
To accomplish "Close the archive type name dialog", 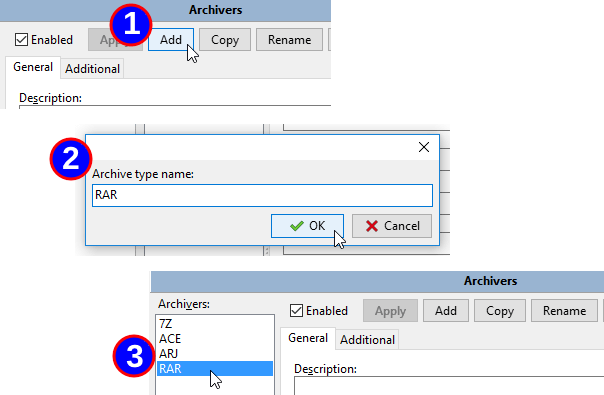I will [424, 147].
